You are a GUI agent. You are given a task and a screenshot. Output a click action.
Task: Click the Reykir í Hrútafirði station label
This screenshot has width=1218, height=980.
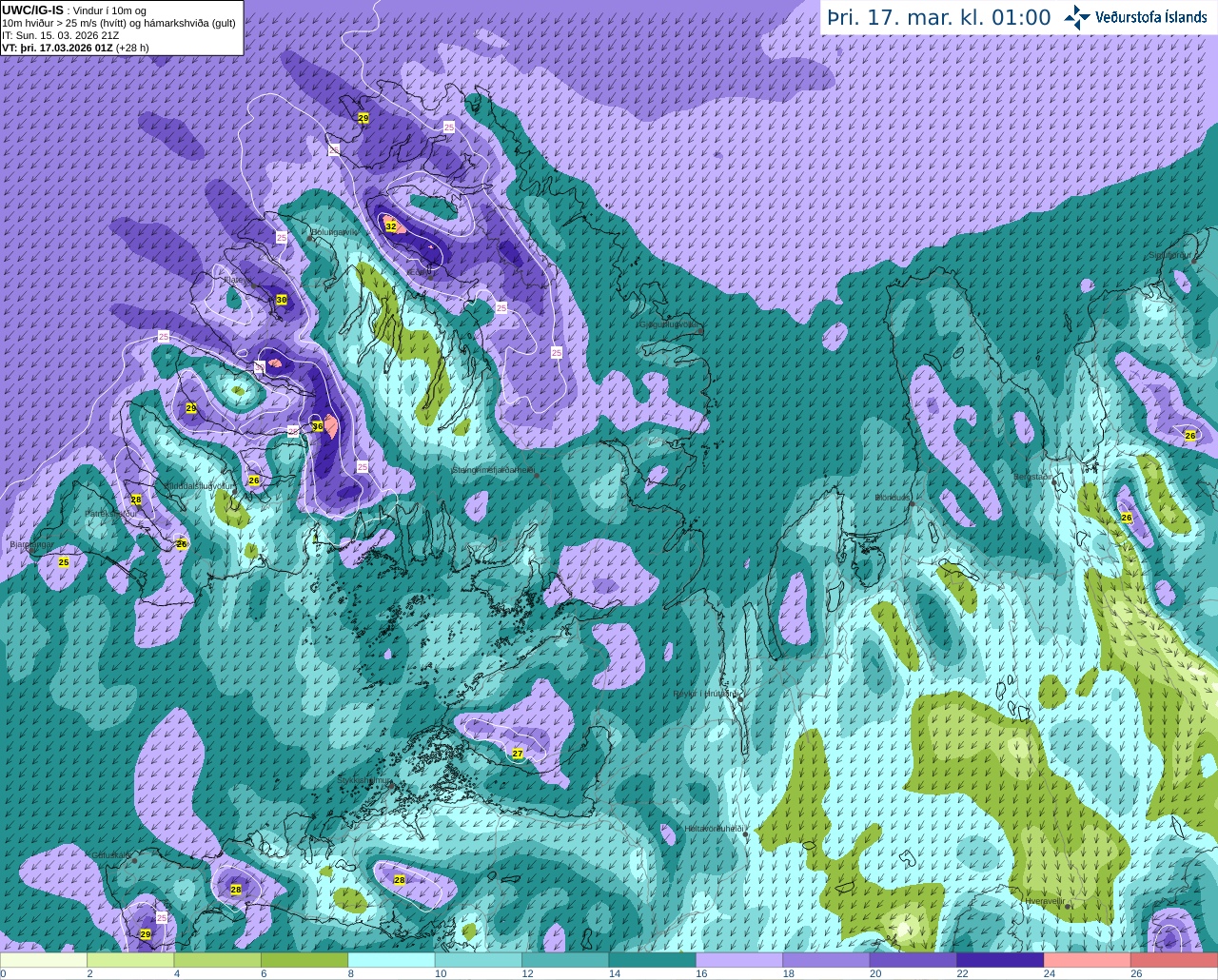coord(706,694)
